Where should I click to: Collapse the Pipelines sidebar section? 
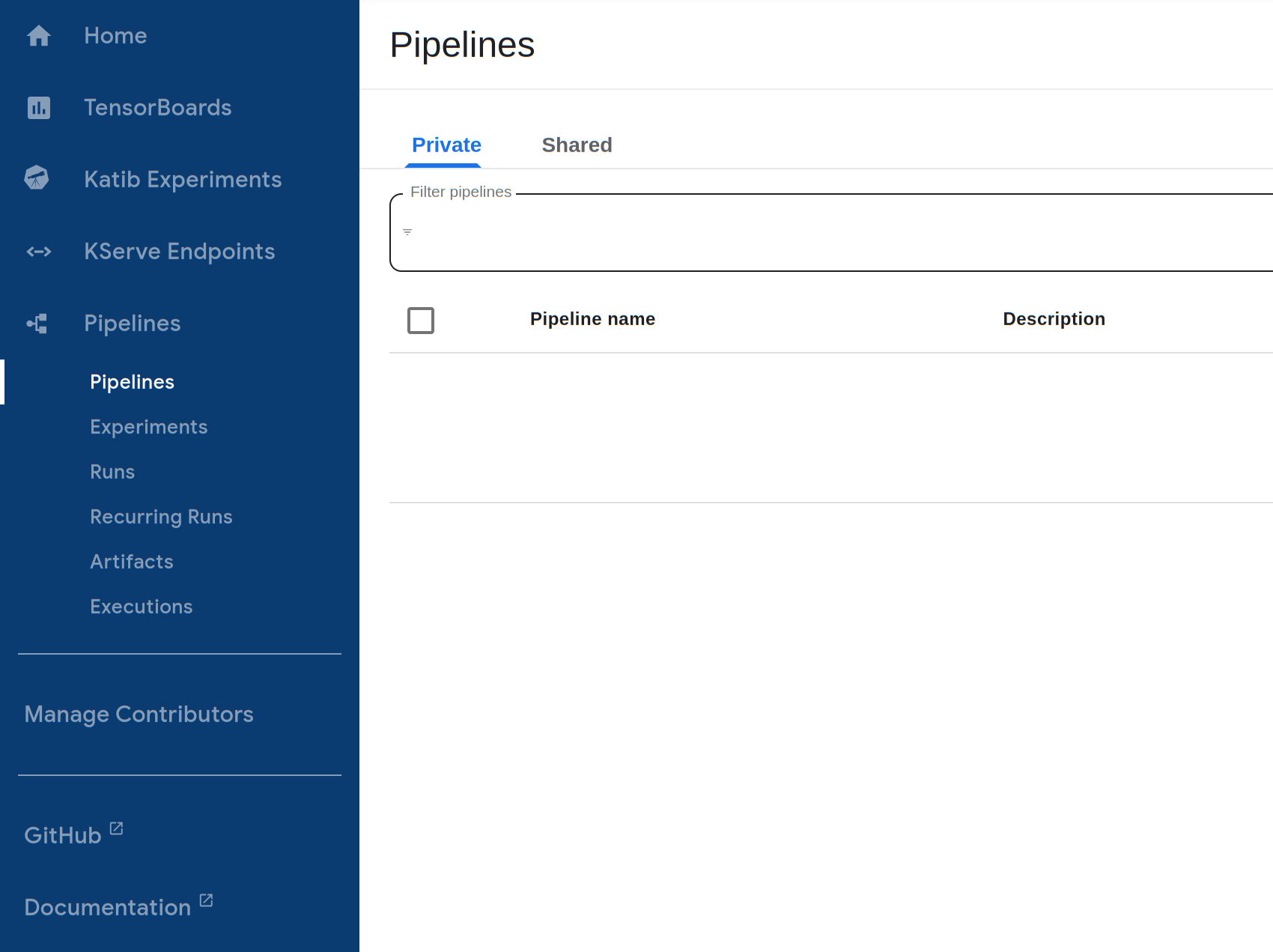click(132, 324)
